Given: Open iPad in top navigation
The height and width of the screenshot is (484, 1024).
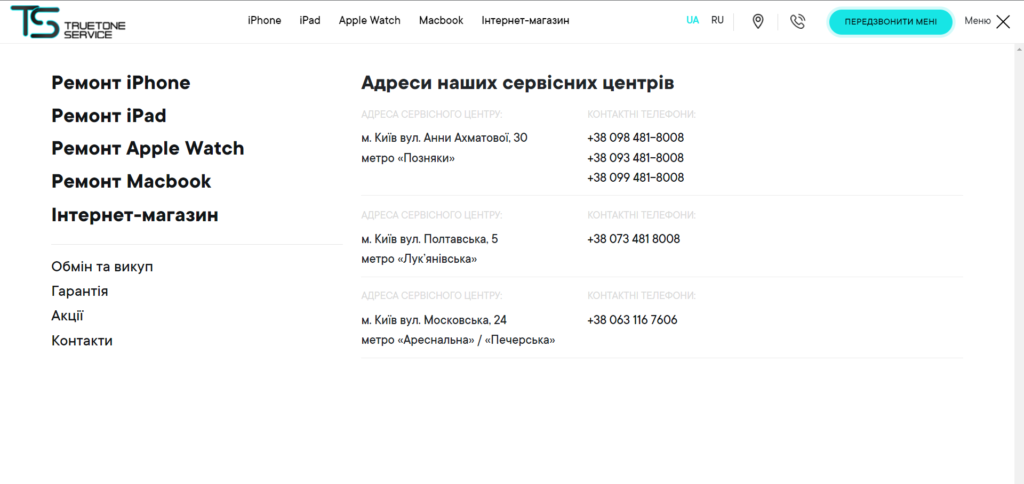Looking at the screenshot, I should [x=310, y=20].
